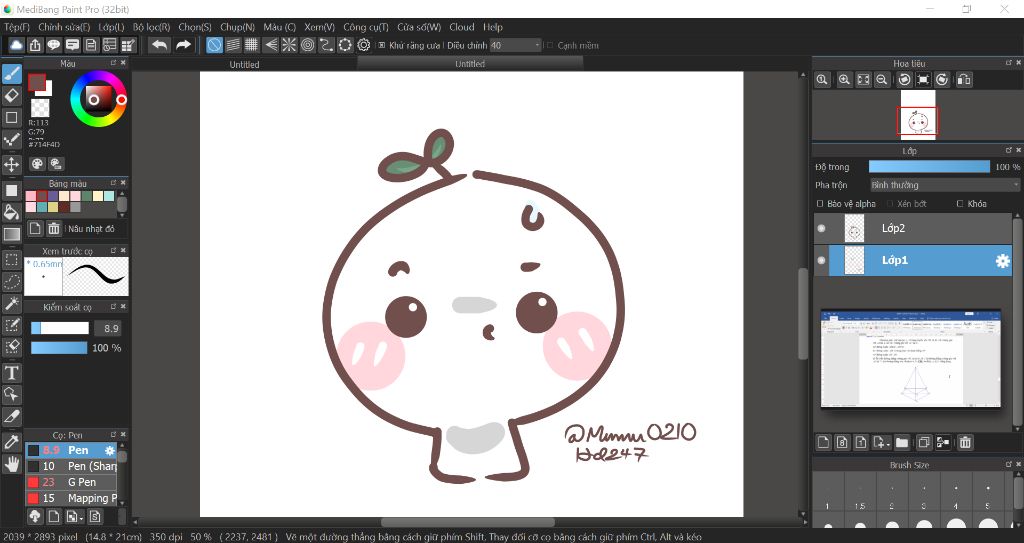Select the G Pen brush
The height and width of the screenshot is (543, 1024).
(x=71, y=482)
